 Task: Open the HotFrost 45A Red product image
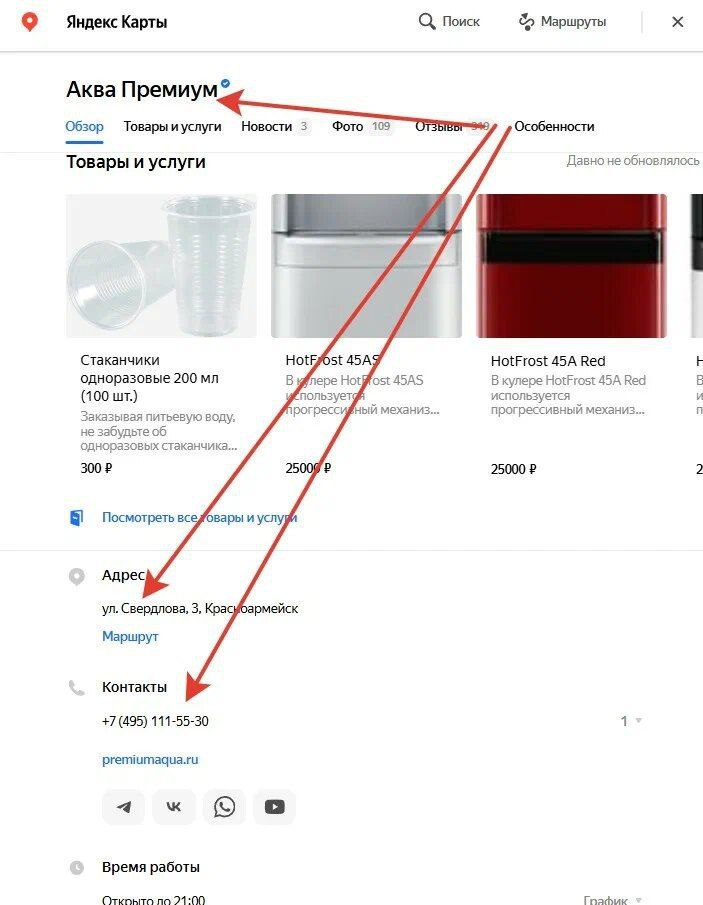coord(571,265)
